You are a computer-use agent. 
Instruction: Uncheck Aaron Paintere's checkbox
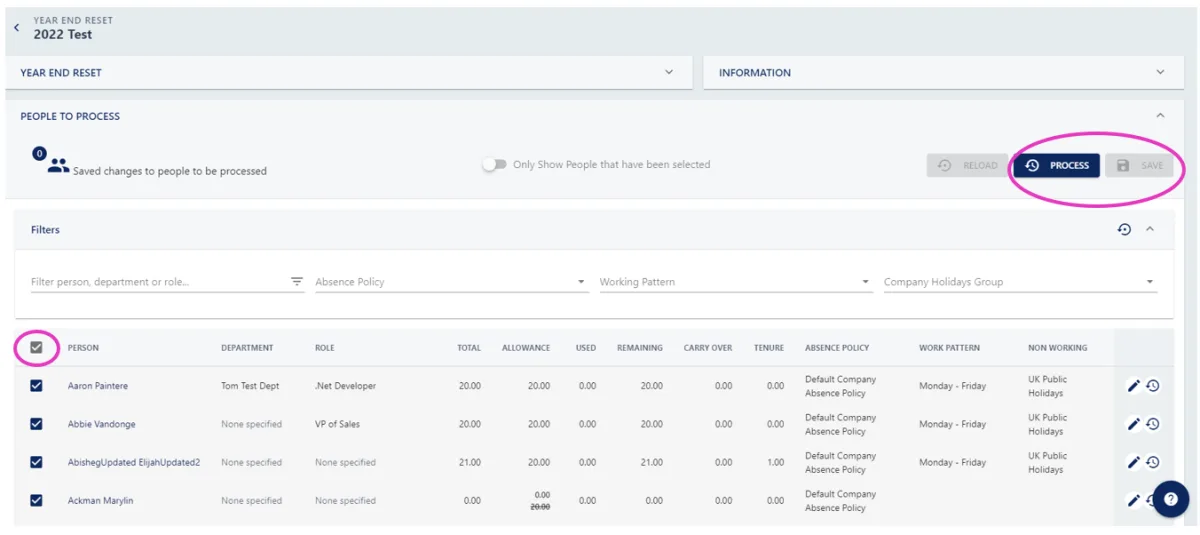coord(36,386)
